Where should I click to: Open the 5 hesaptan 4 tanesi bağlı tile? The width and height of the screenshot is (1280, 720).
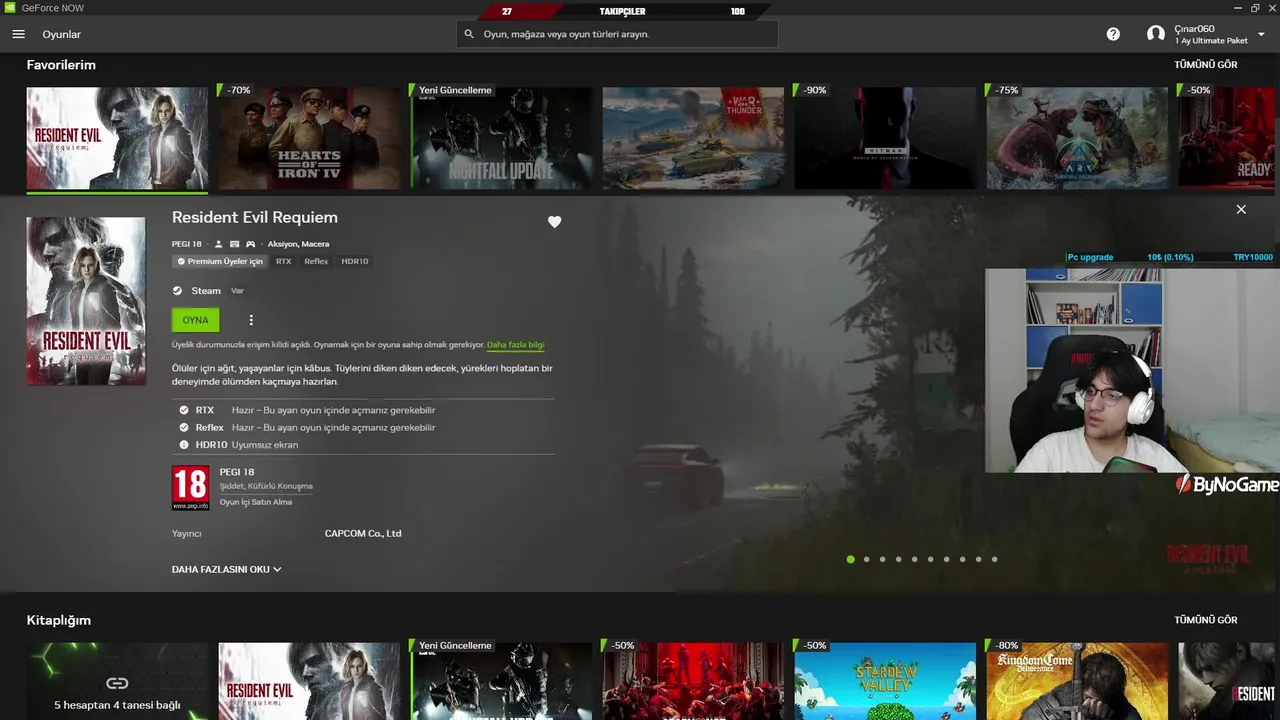pos(117,681)
